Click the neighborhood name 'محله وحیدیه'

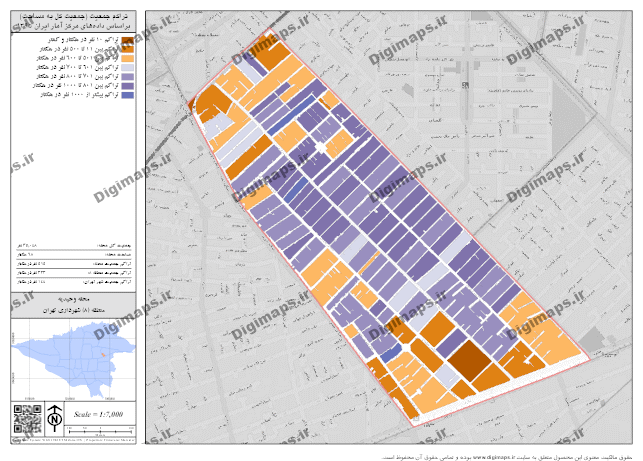(74, 299)
